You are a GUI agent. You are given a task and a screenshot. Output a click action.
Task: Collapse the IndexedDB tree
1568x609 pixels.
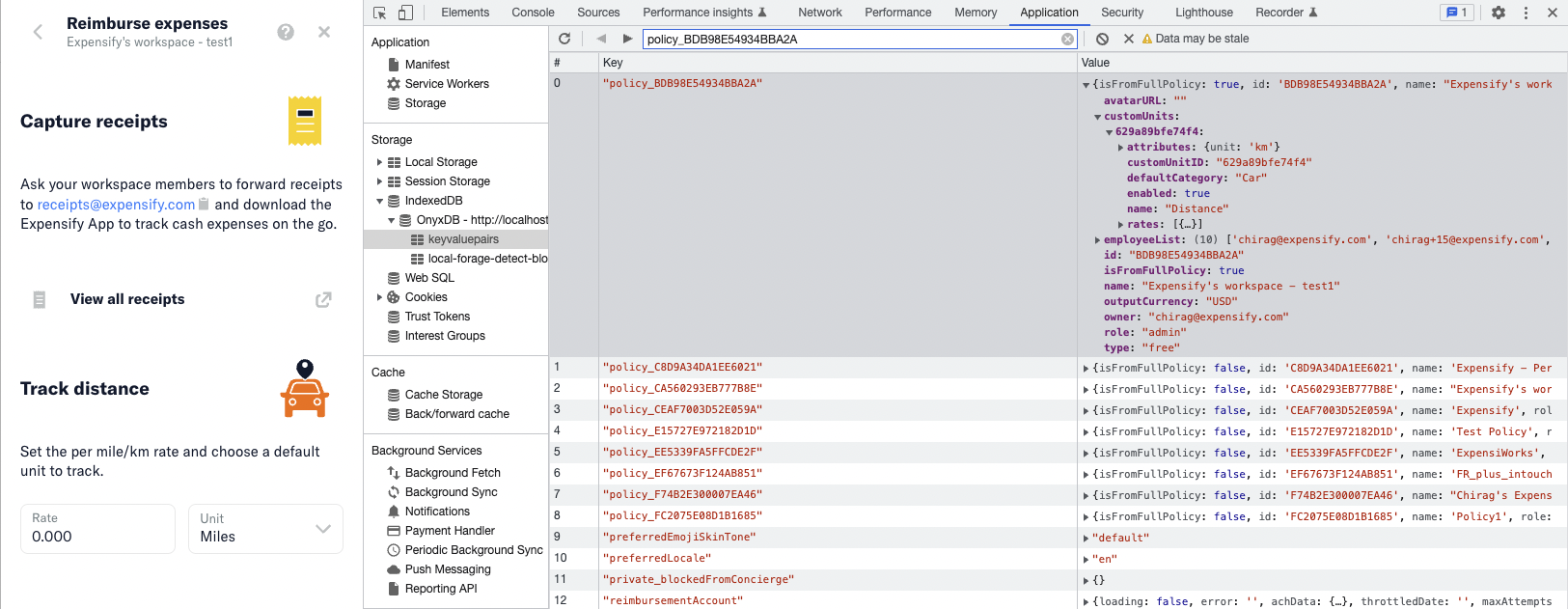(379, 201)
